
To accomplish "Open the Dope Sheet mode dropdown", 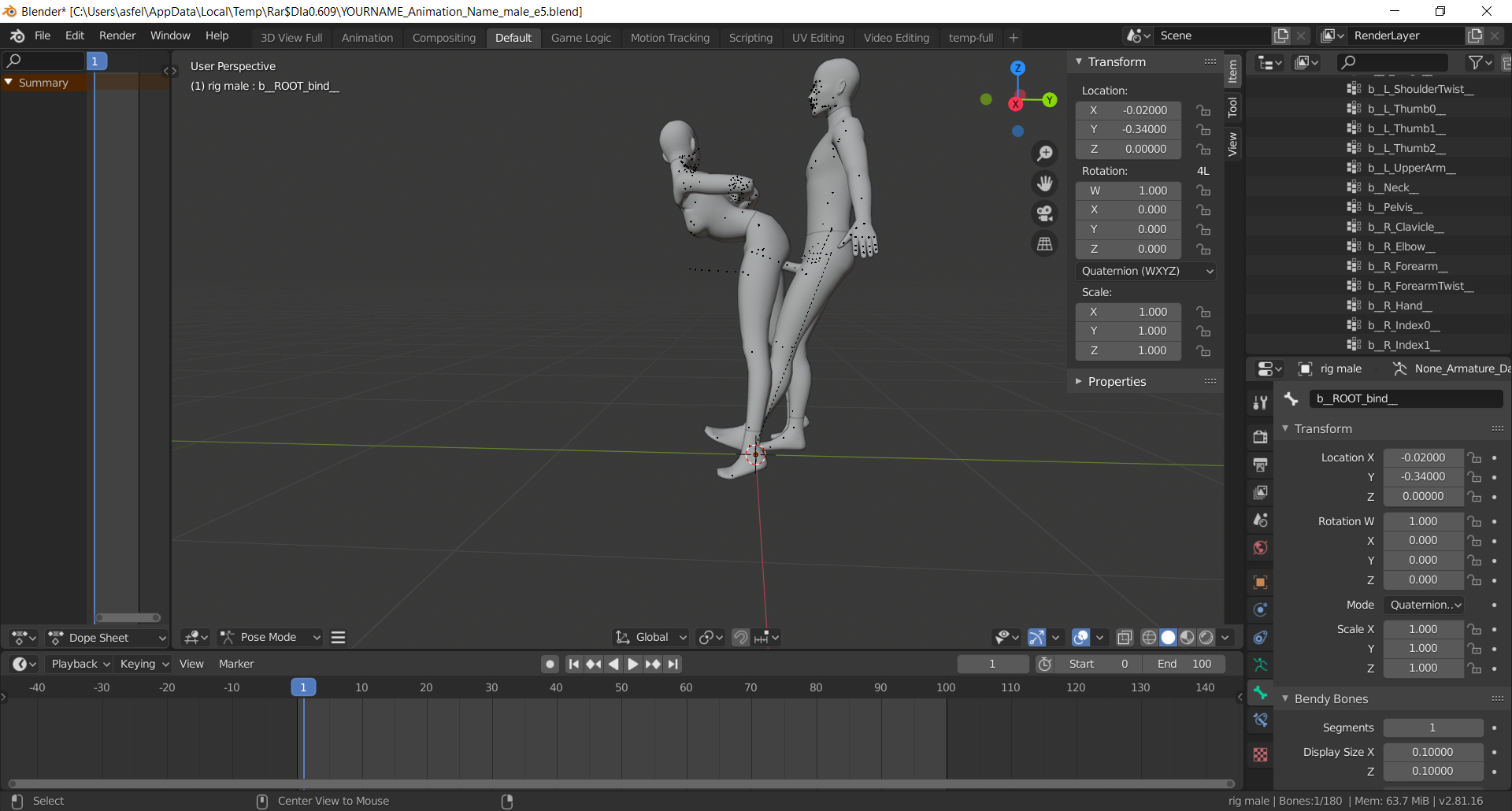I will point(106,638).
